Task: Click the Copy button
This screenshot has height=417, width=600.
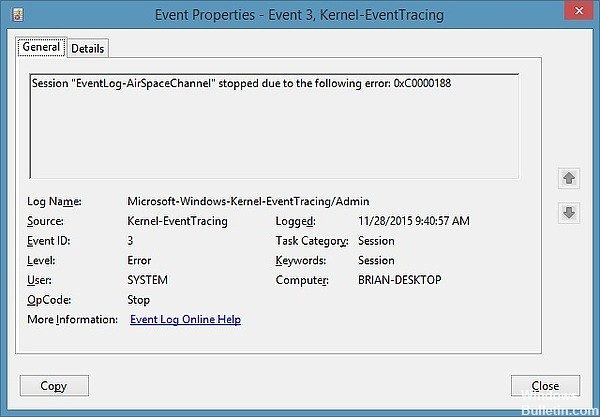Action: coord(54,386)
